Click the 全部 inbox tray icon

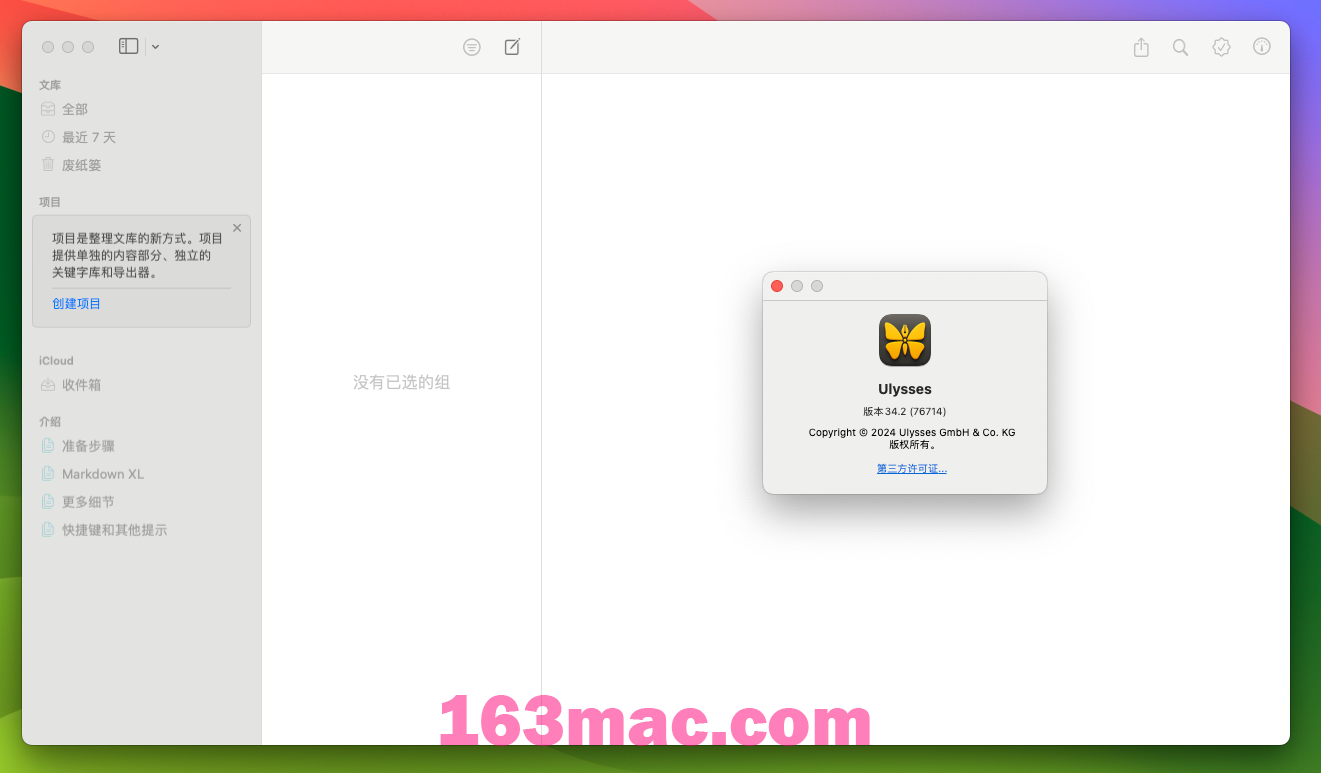(48, 109)
